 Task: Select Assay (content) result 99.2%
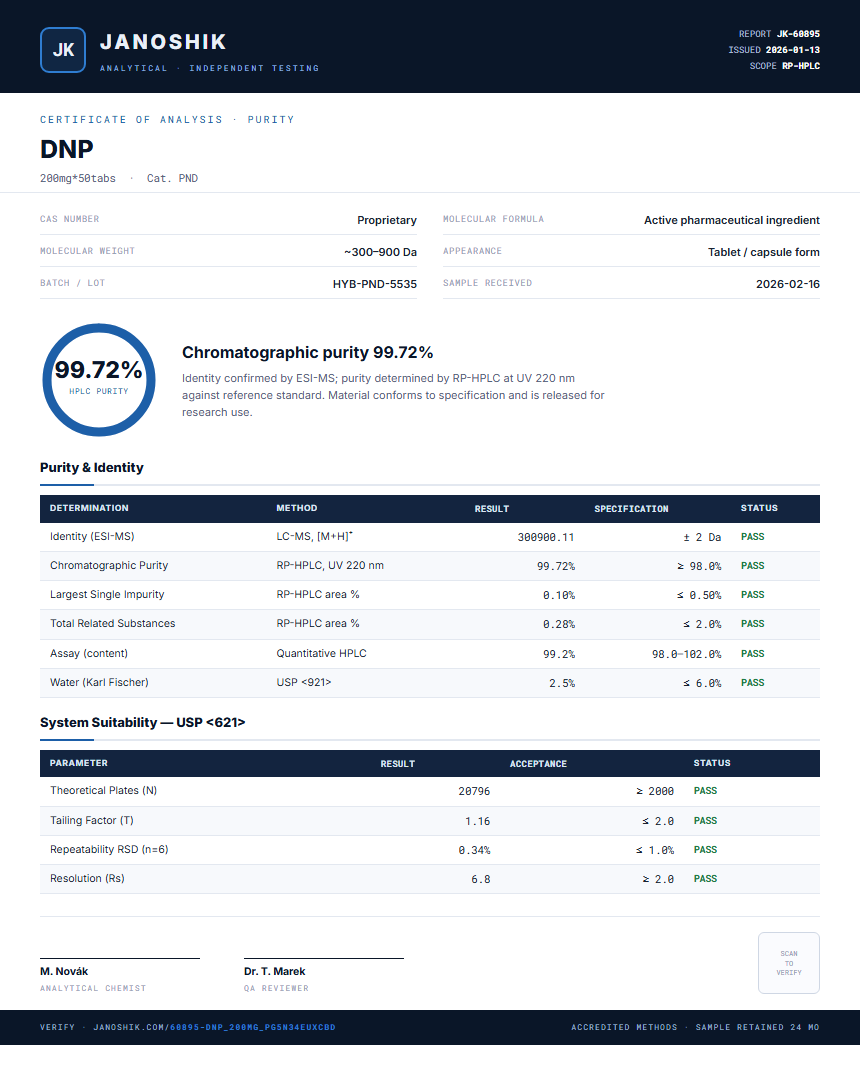559,654
